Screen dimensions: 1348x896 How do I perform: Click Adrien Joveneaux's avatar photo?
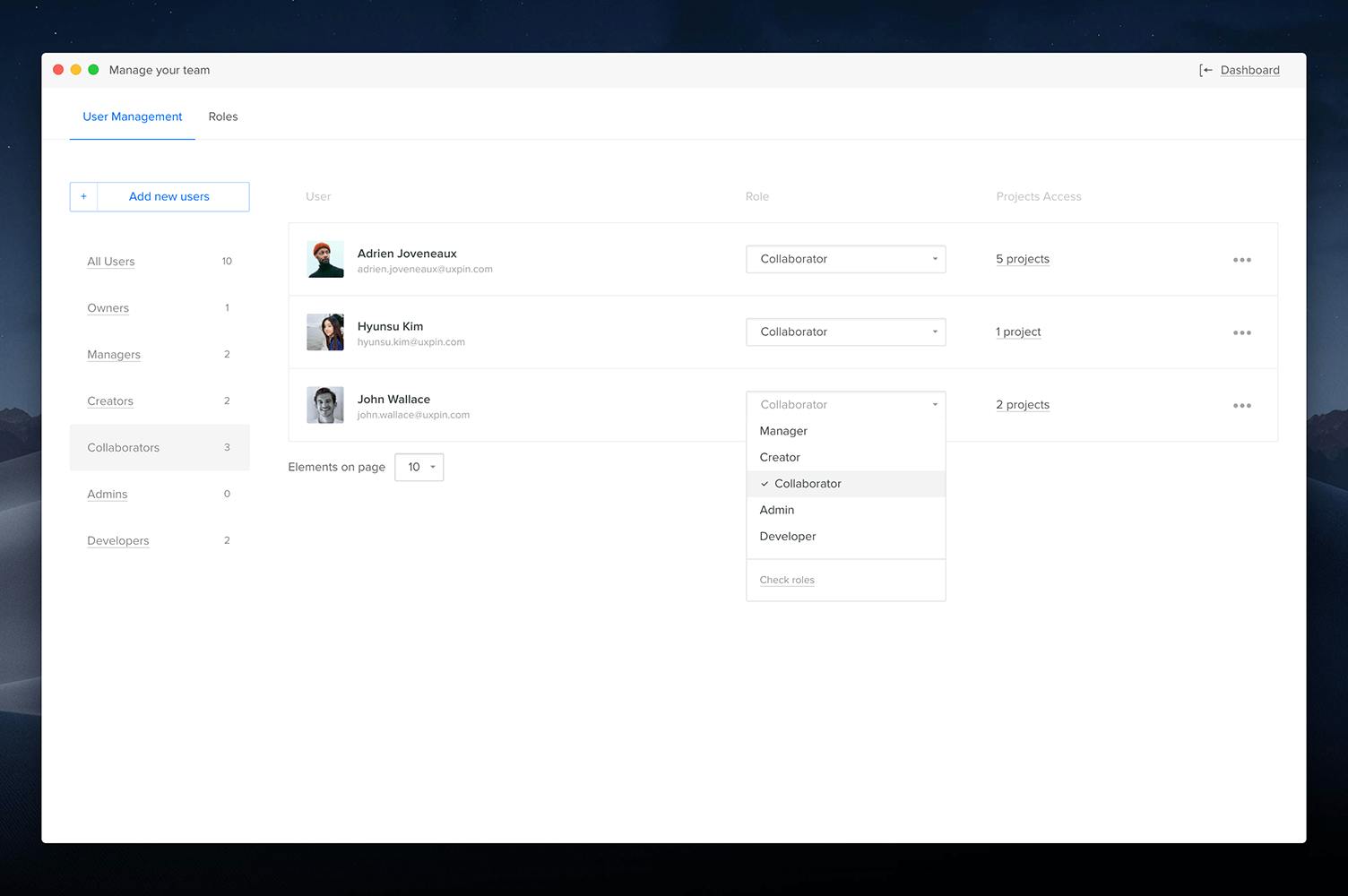tap(324, 259)
